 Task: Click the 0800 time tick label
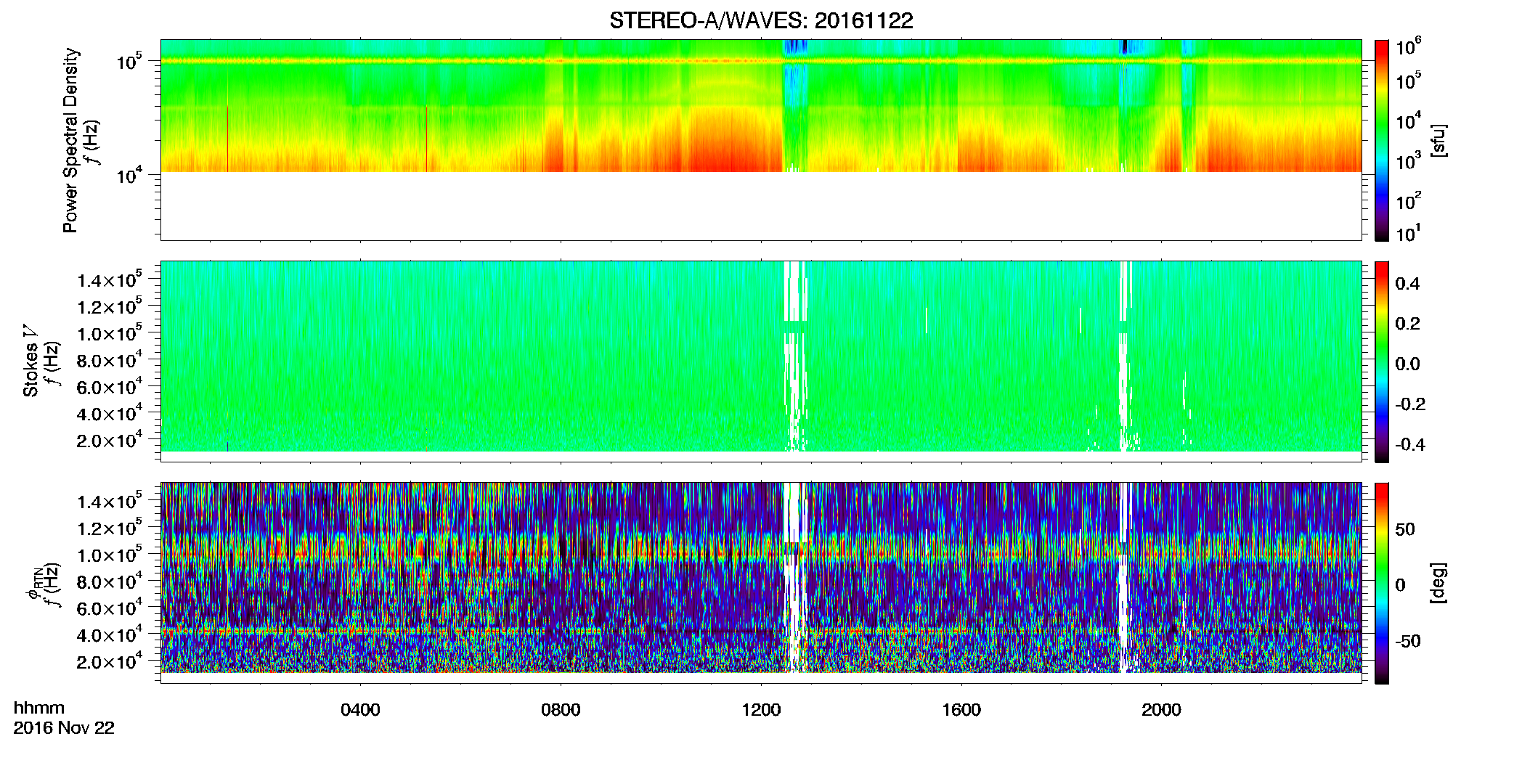click(561, 710)
